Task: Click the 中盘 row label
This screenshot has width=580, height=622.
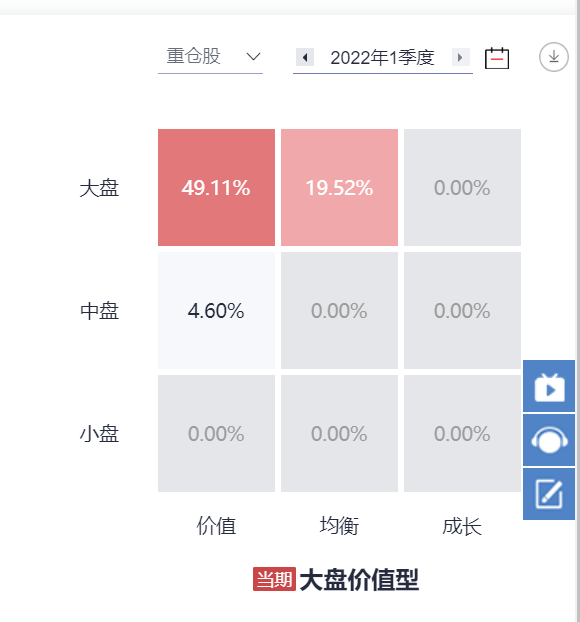Action: [x=99, y=311]
